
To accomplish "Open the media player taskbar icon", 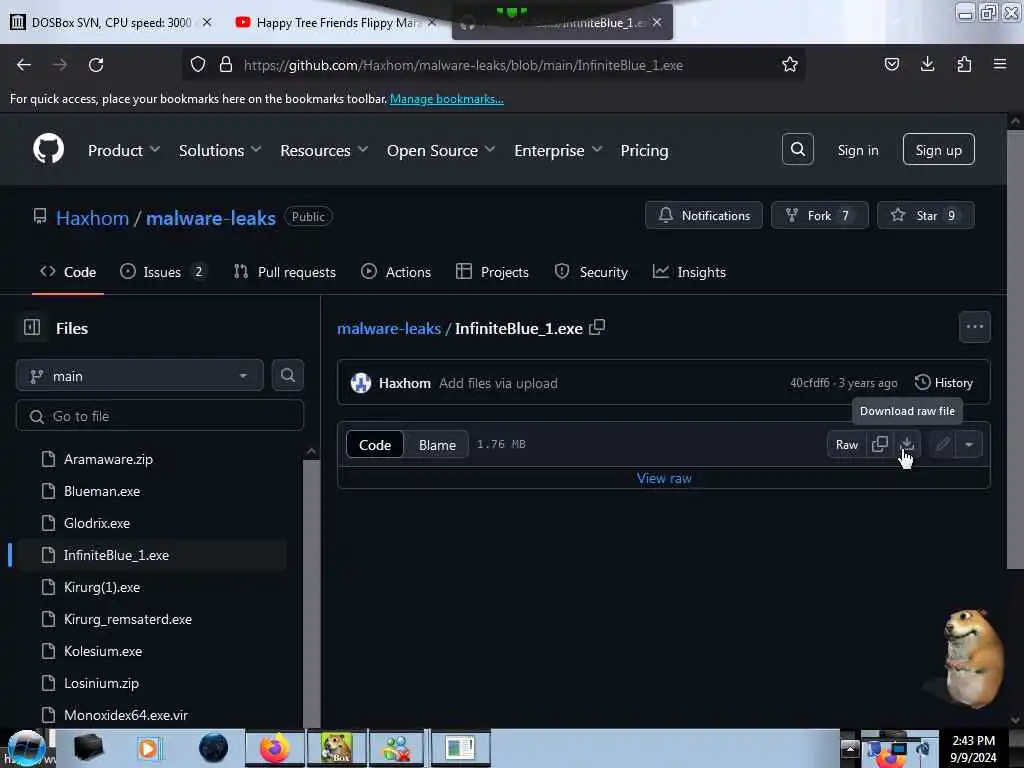I will [x=149, y=748].
